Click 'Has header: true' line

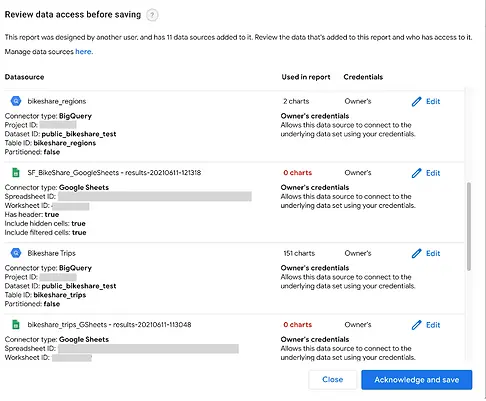pos(32,214)
